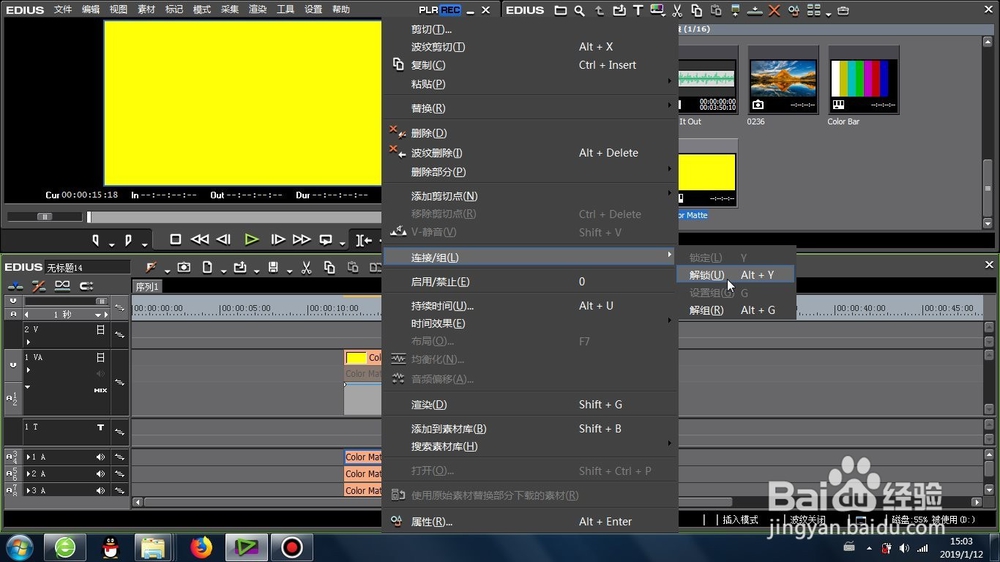Toggle the insert/overwrite mode icon
Viewport: 1000px width, 562px height.
pyautogui.click(x=15, y=286)
